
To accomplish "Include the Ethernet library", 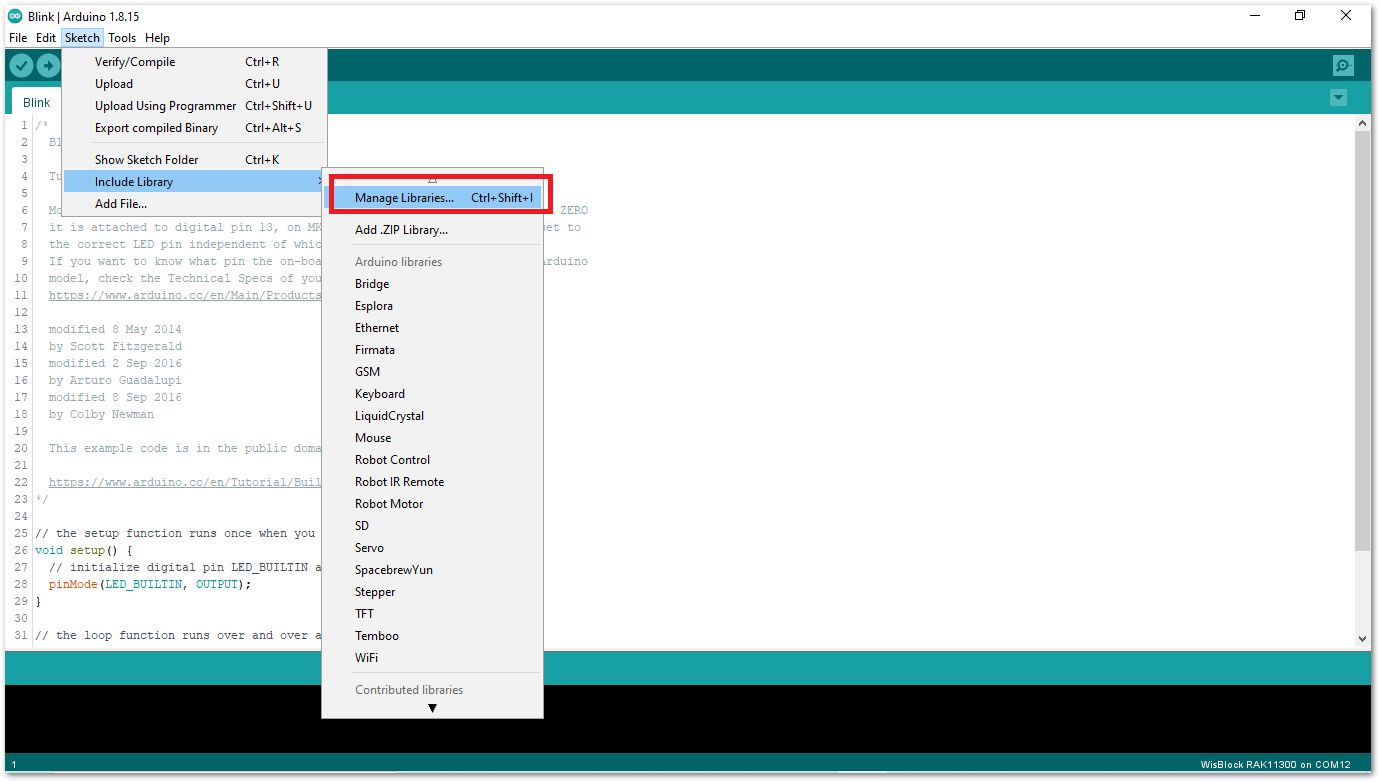I will point(433,328).
